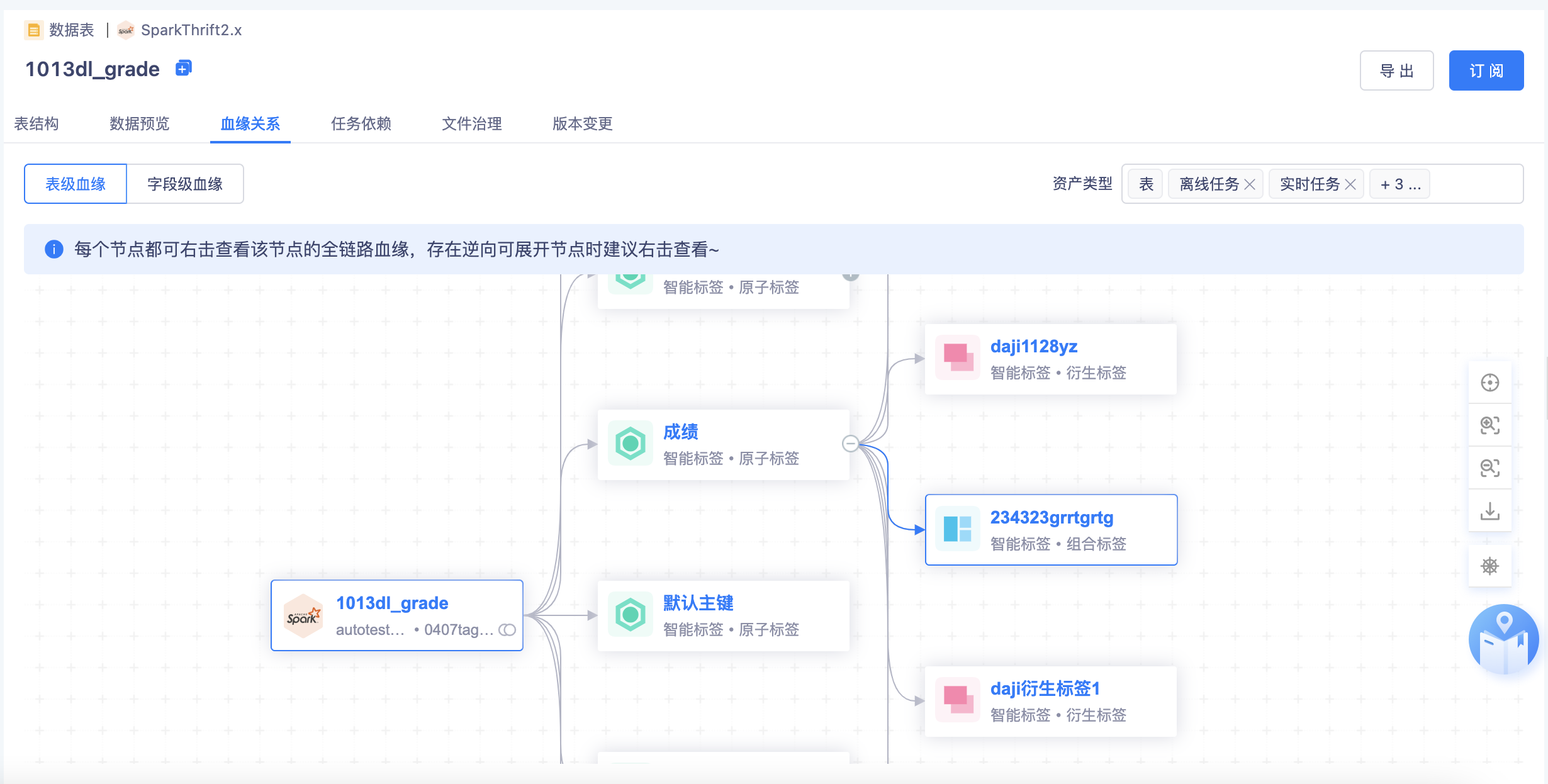Open the 默认主键 node link

698,603
